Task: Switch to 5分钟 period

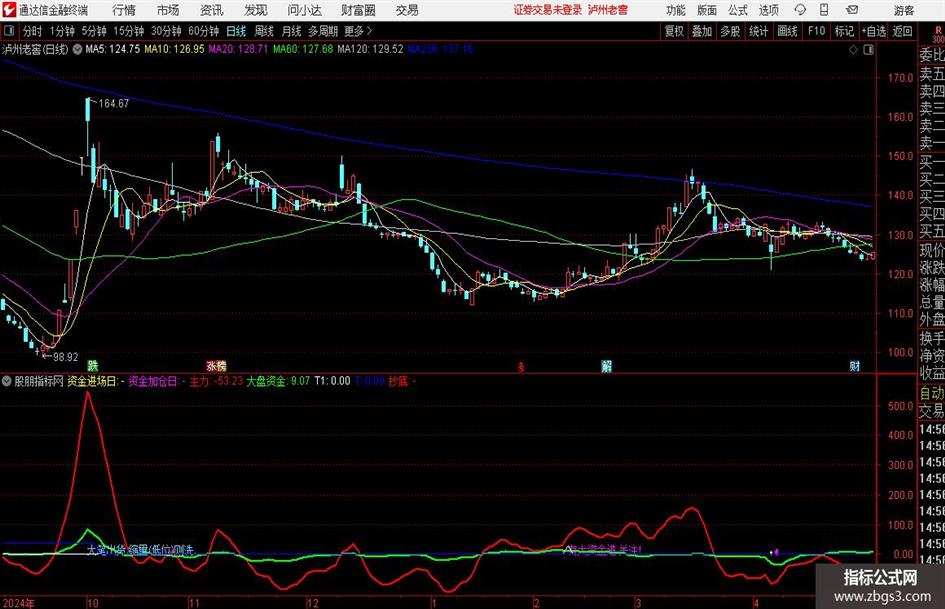Action: (93, 31)
